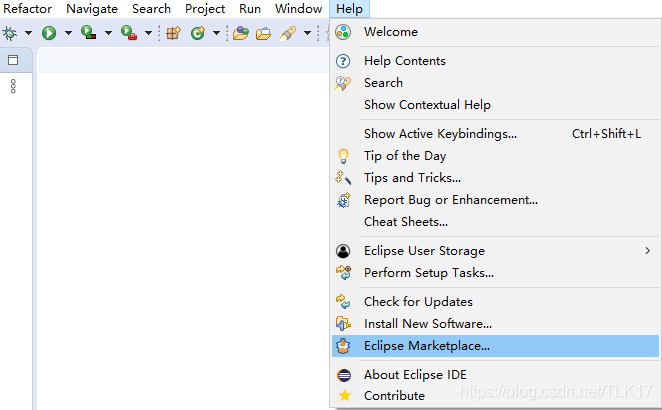The image size is (662, 410).
Task: Select Show Contextual Help
Action: [495, 105]
